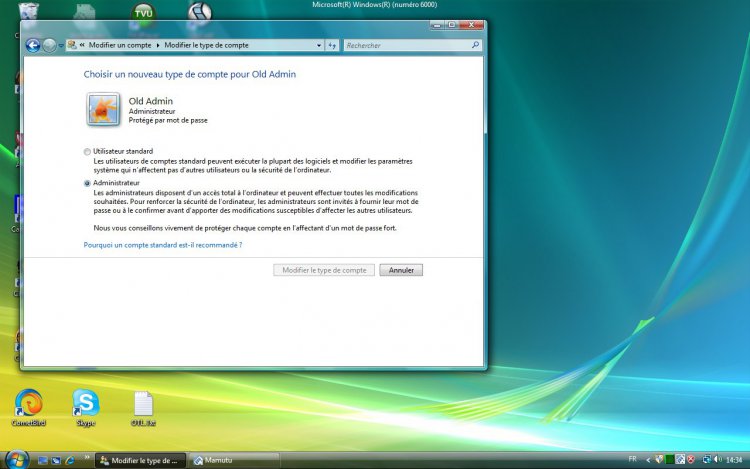Screen dimensions: 750x469
Task: Launch Internet Explorer from quick launch
Action: pyautogui.click(x=70, y=460)
